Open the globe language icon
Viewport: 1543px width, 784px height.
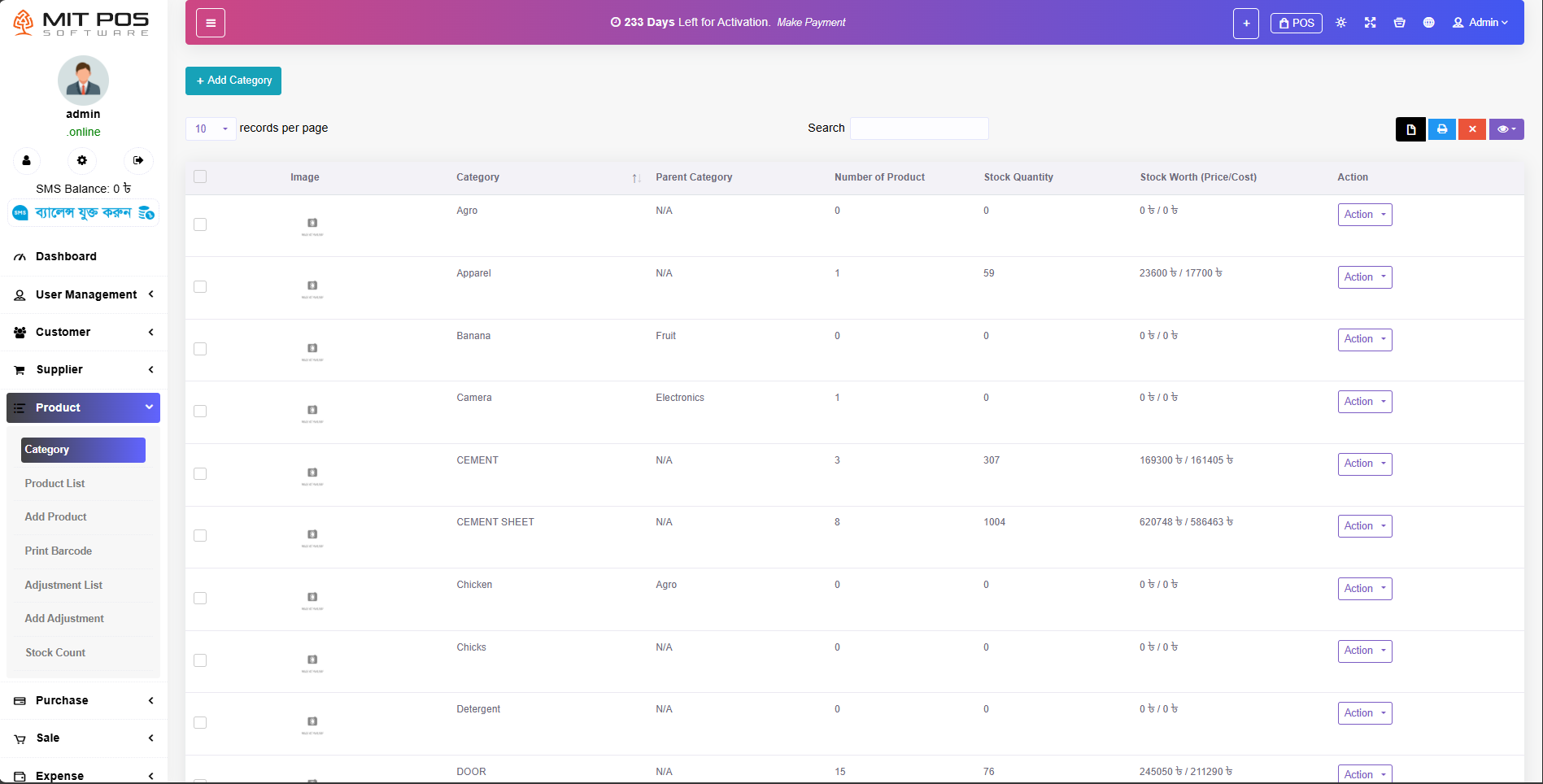(1428, 23)
